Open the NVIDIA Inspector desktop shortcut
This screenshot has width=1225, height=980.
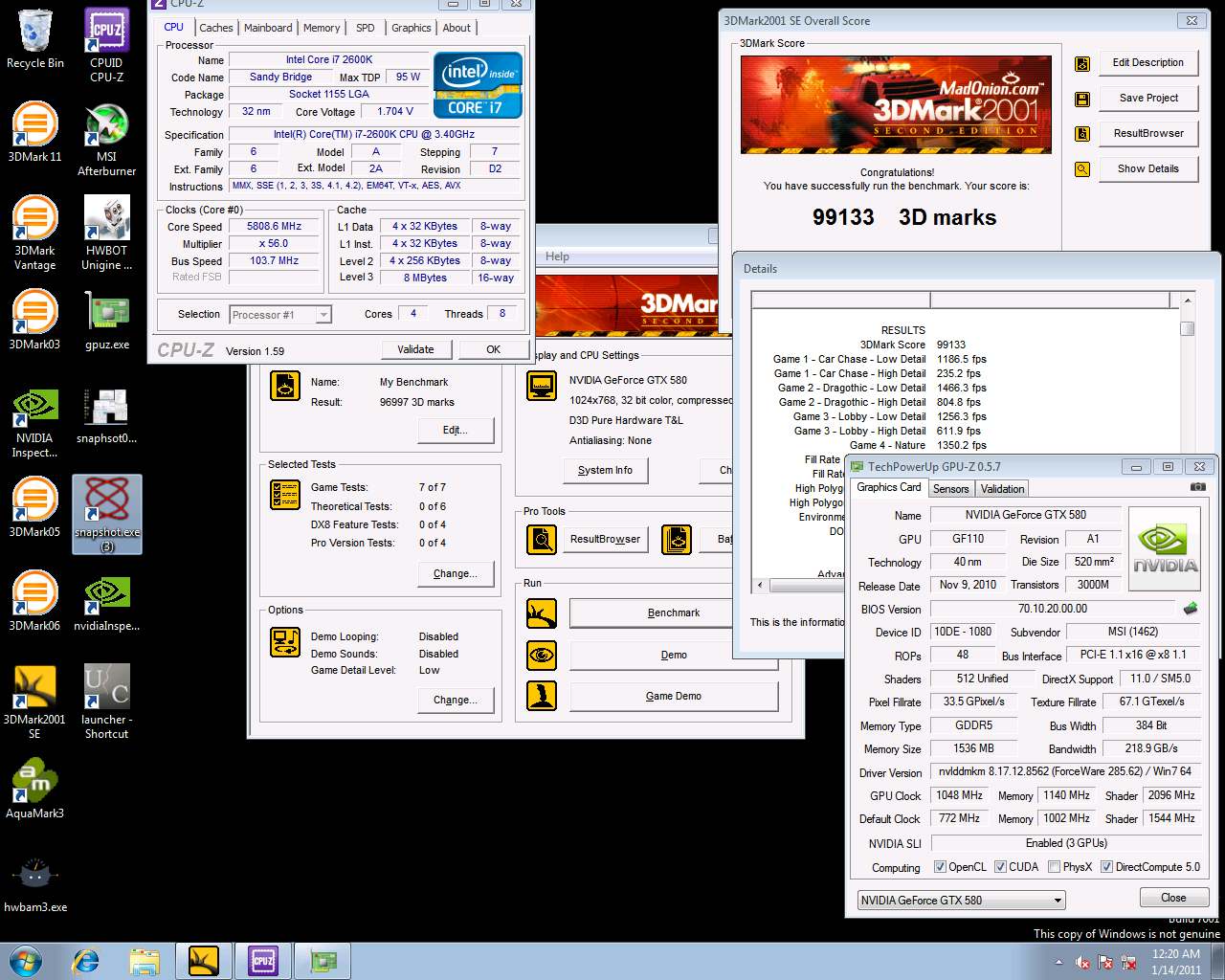point(35,421)
